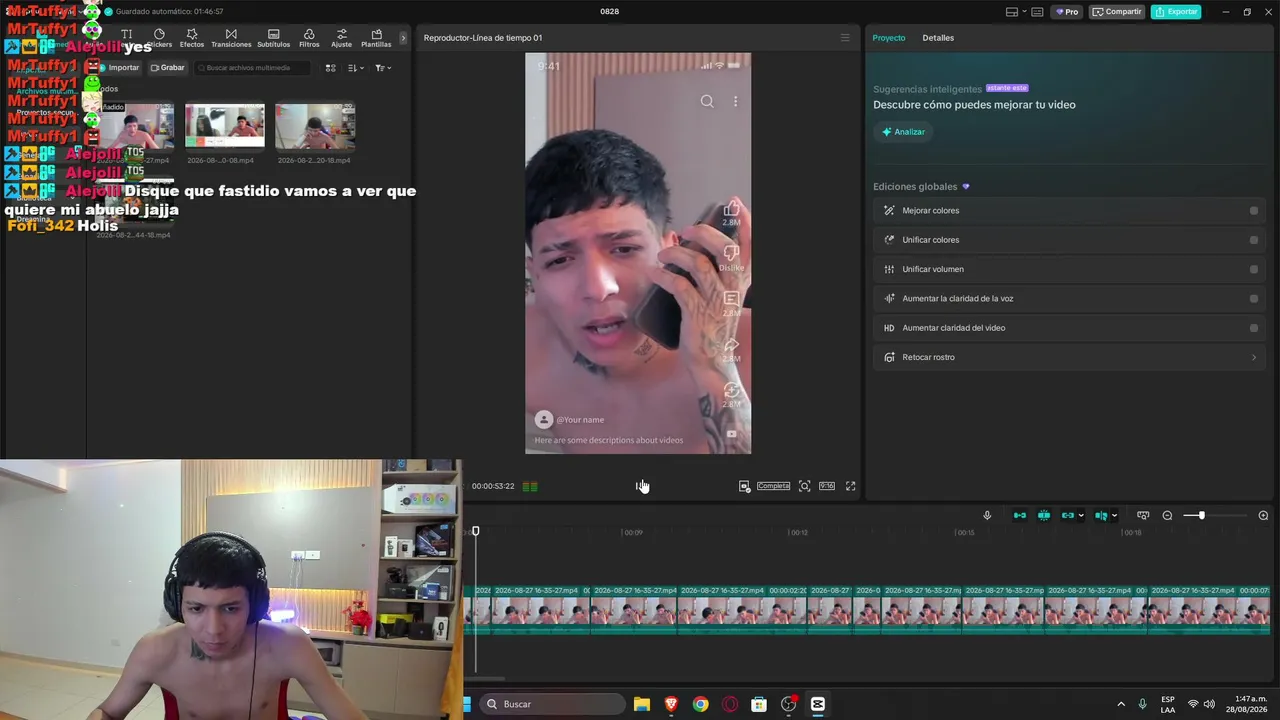Show hidden system tray icons
This screenshot has height=720, width=1280.
click(1121, 704)
